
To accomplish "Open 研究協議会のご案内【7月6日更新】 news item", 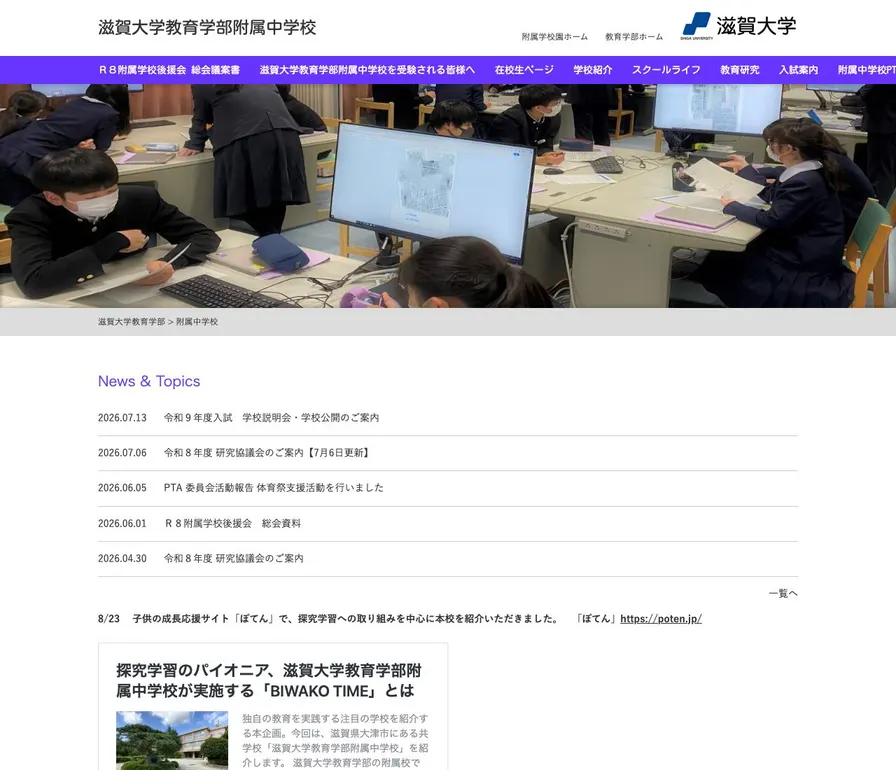I will [268, 452].
